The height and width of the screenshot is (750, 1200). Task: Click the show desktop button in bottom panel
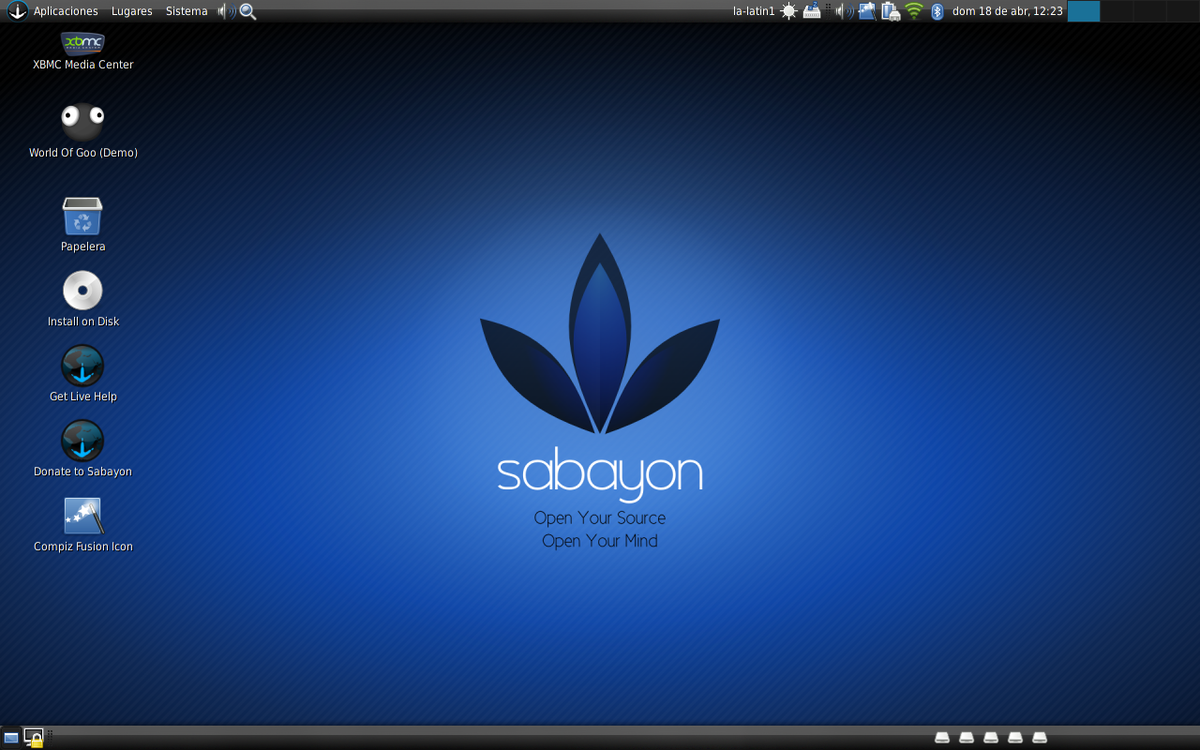[x=11, y=738]
